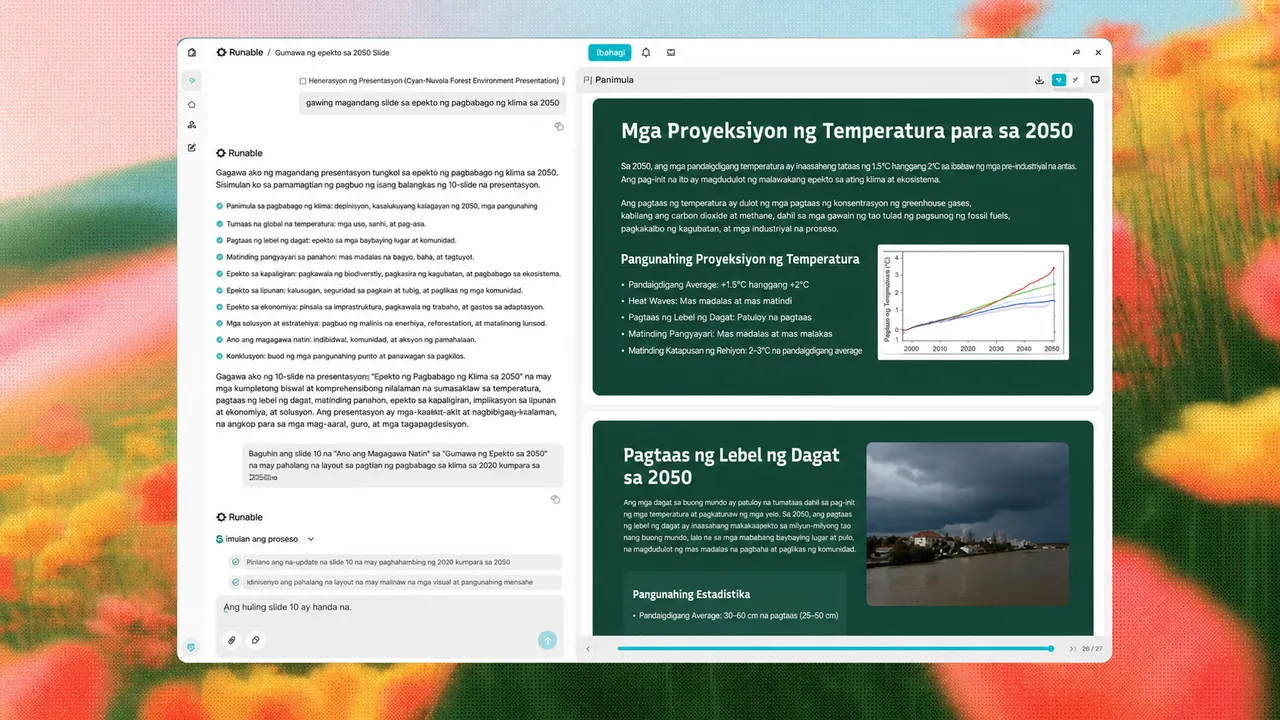Attach a file with the paperclip icon
This screenshot has width=1280, height=720.
[x=231, y=640]
